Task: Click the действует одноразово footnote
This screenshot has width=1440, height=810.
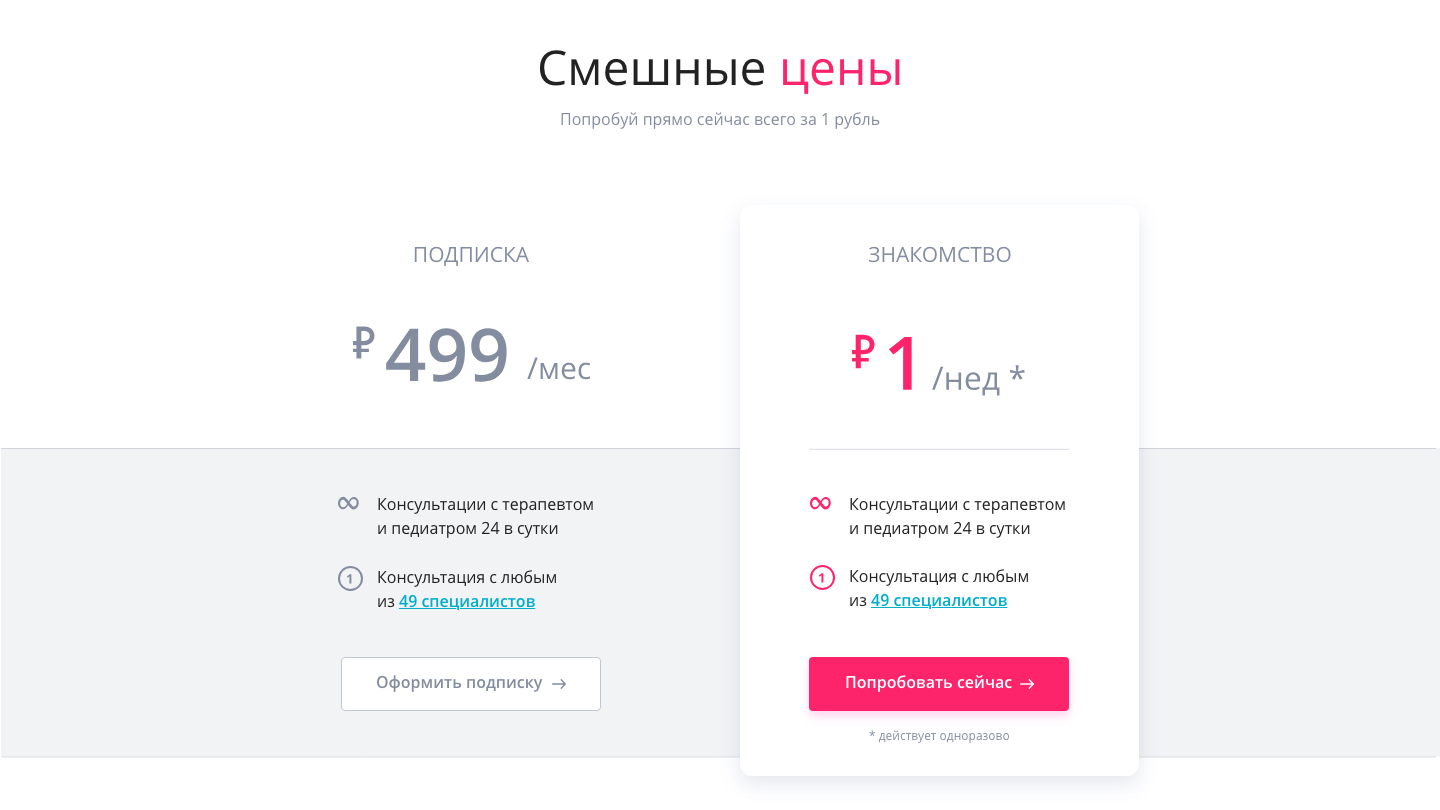Action: coord(939,736)
